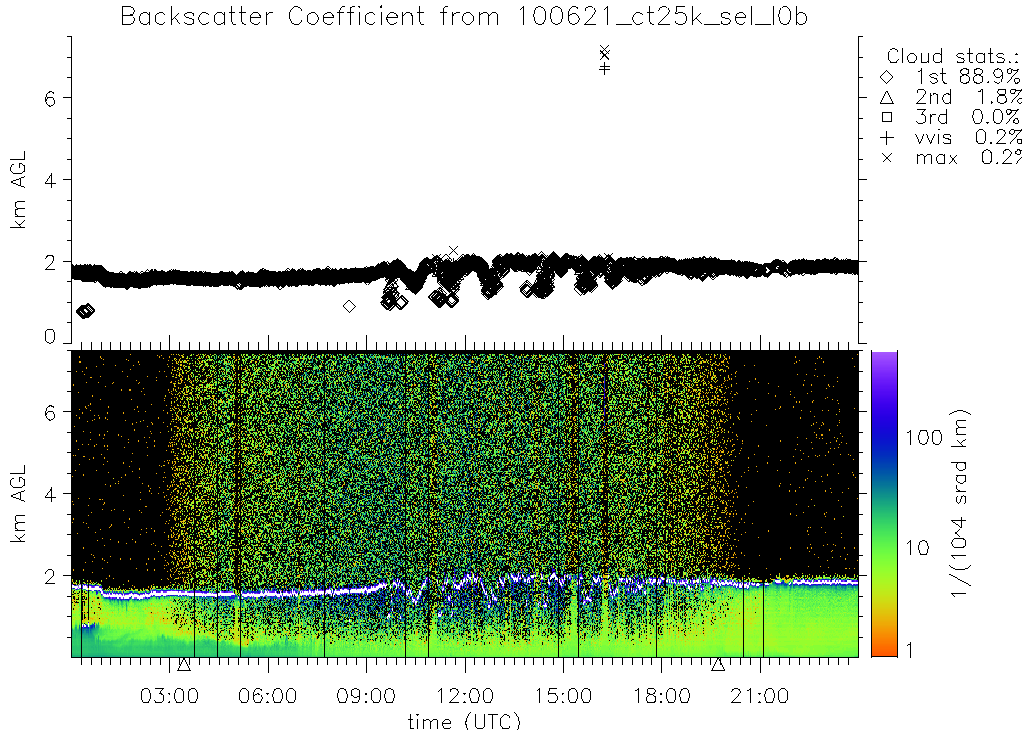Viewport: 1022px width, 730px height.
Task: Click the triangle symbol for 2nd cloud layer
Action: 887,97
